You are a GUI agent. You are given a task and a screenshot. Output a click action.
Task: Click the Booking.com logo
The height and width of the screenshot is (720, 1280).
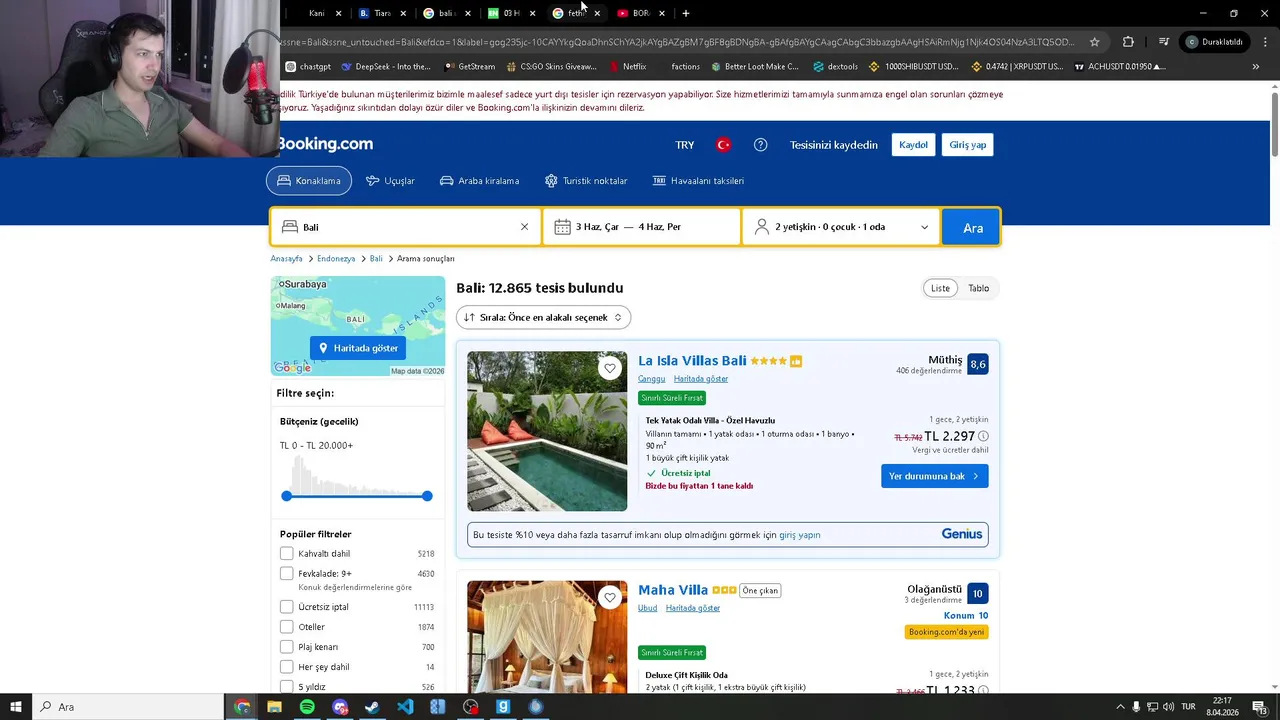tap(327, 144)
